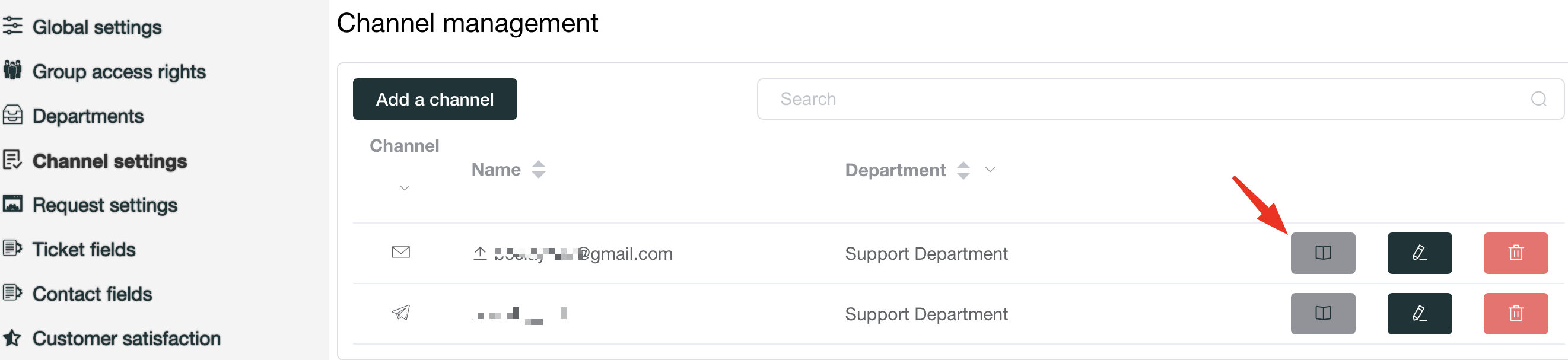The width and height of the screenshot is (1568, 360).
Task: Open the Department filter dropdown chevron
Action: click(990, 170)
